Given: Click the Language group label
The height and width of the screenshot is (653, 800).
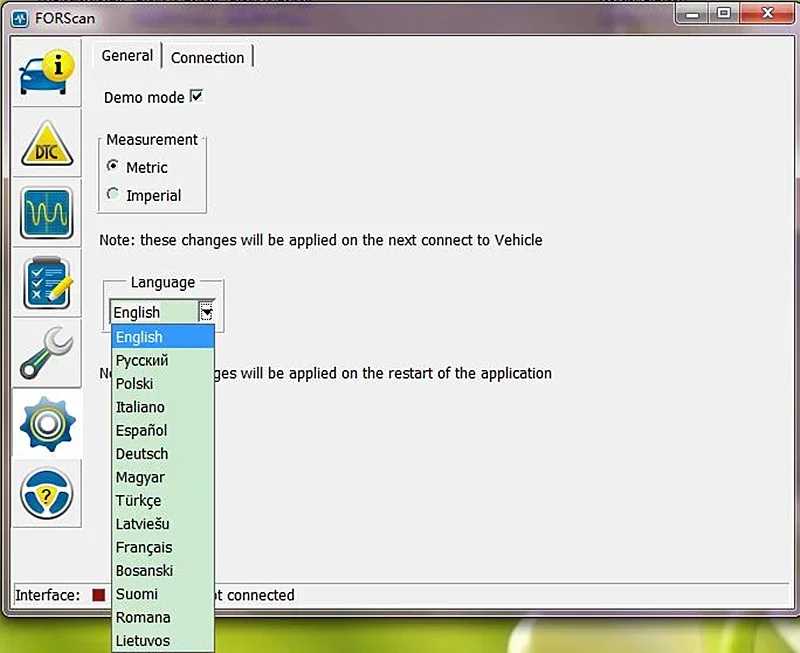Looking at the screenshot, I should coord(163,282).
